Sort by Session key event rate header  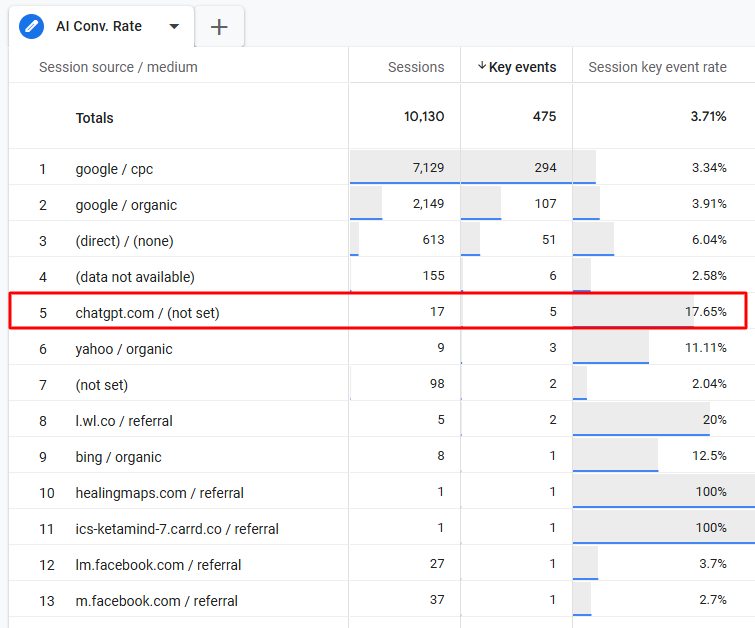[657, 67]
